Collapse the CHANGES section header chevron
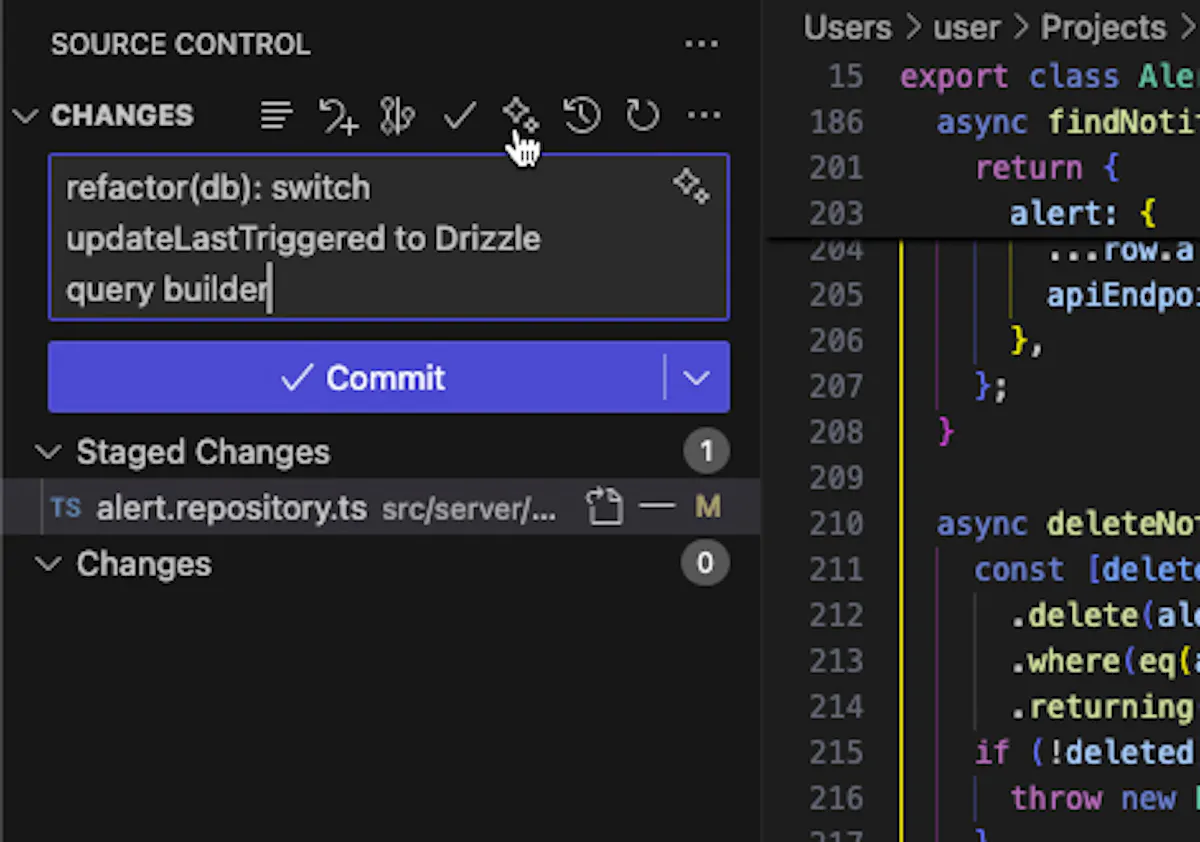Viewport: 1200px width, 842px height. click(25, 116)
